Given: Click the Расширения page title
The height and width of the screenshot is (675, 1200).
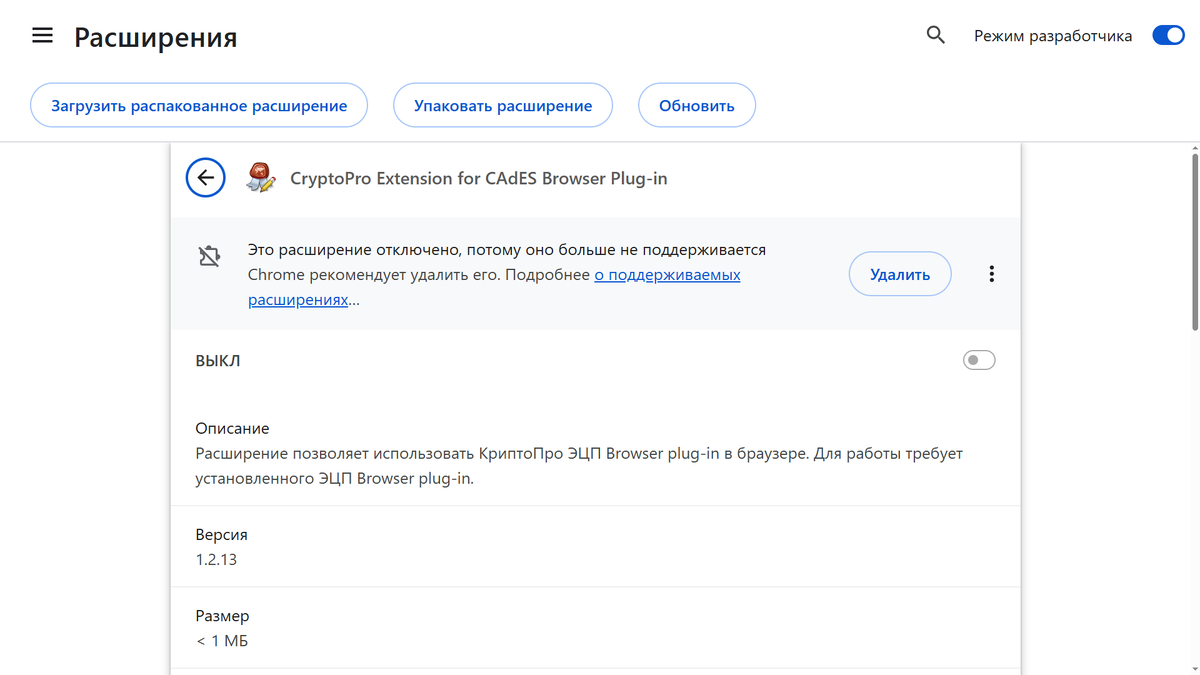Looking at the screenshot, I should click(x=156, y=37).
